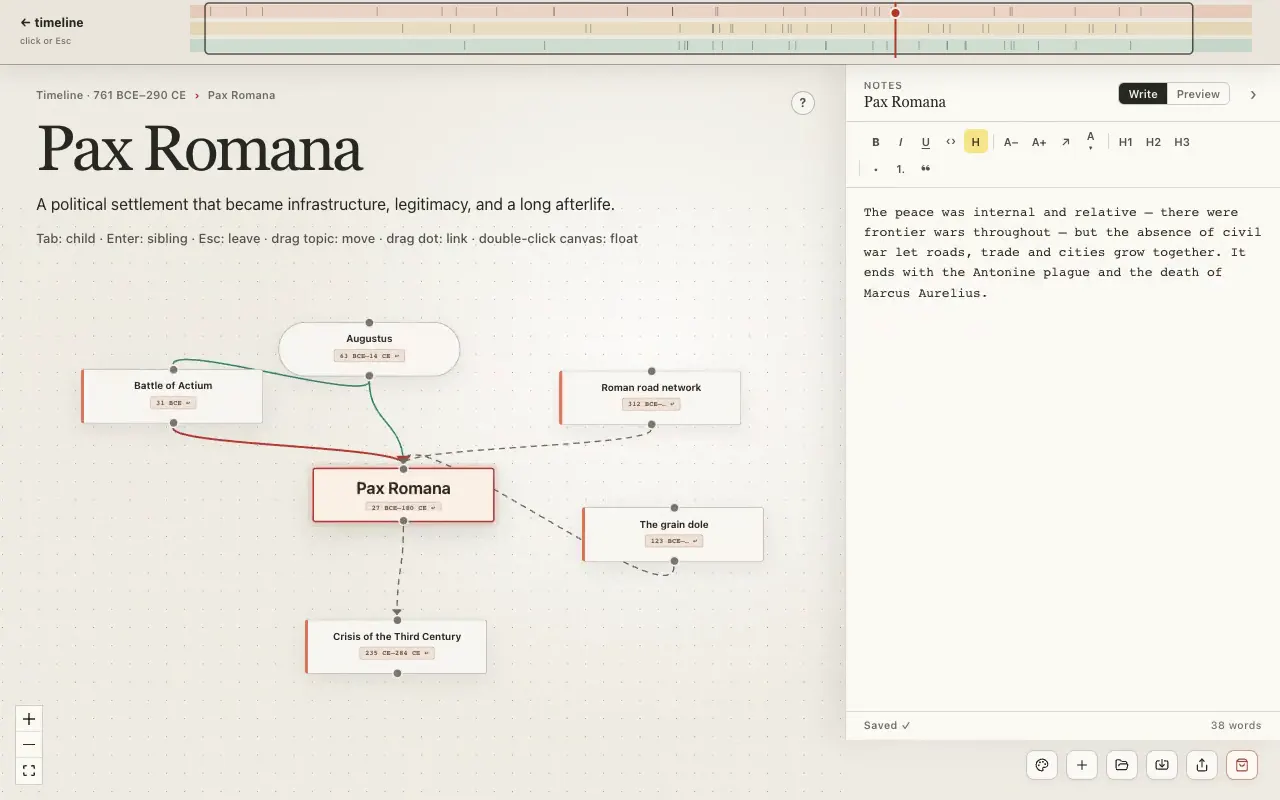Screen dimensions: 1280x800
Task: Open the help question mark button
Action: pos(803,103)
